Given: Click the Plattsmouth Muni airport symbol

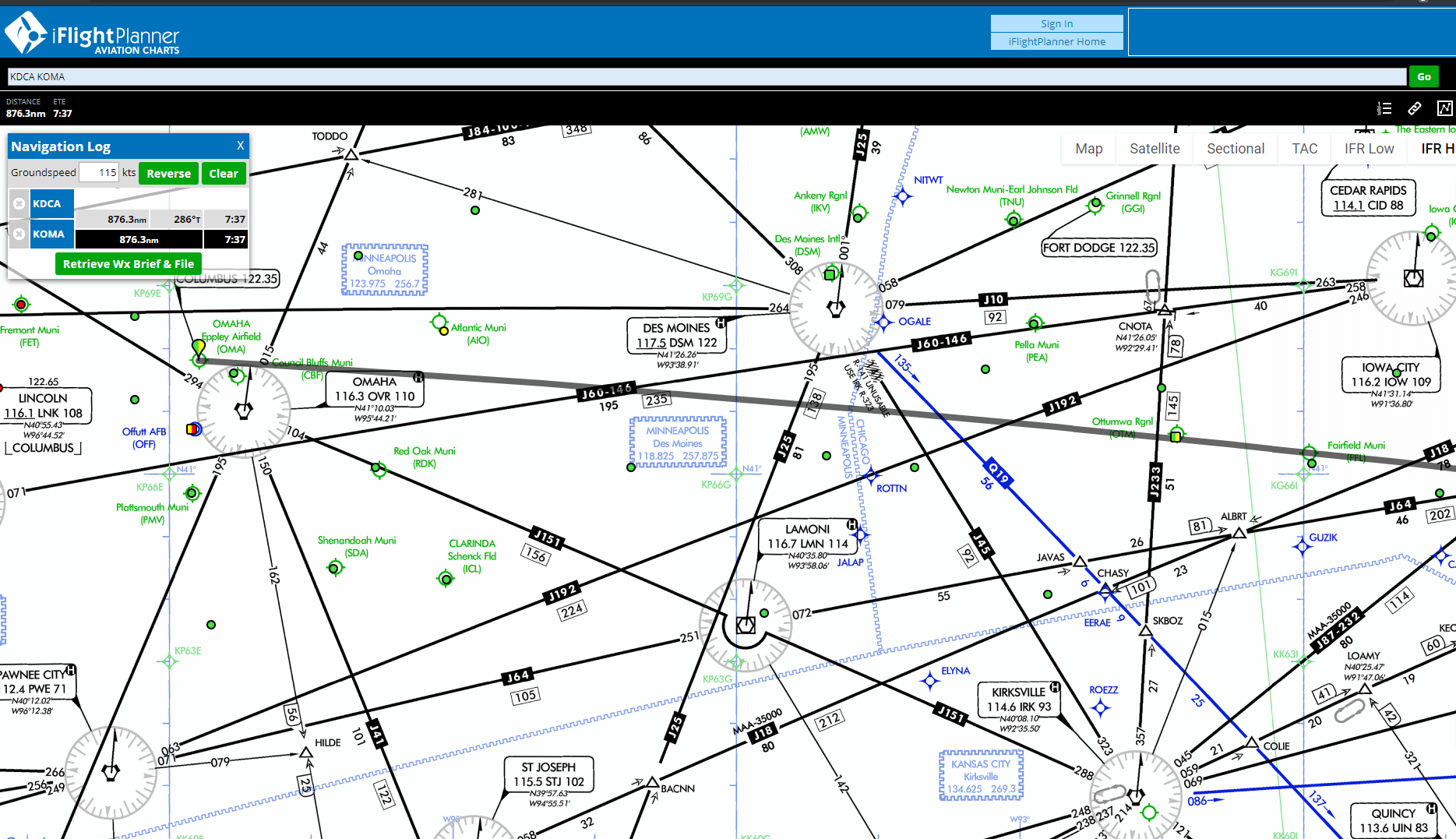Looking at the screenshot, I should (x=192, y=492).
